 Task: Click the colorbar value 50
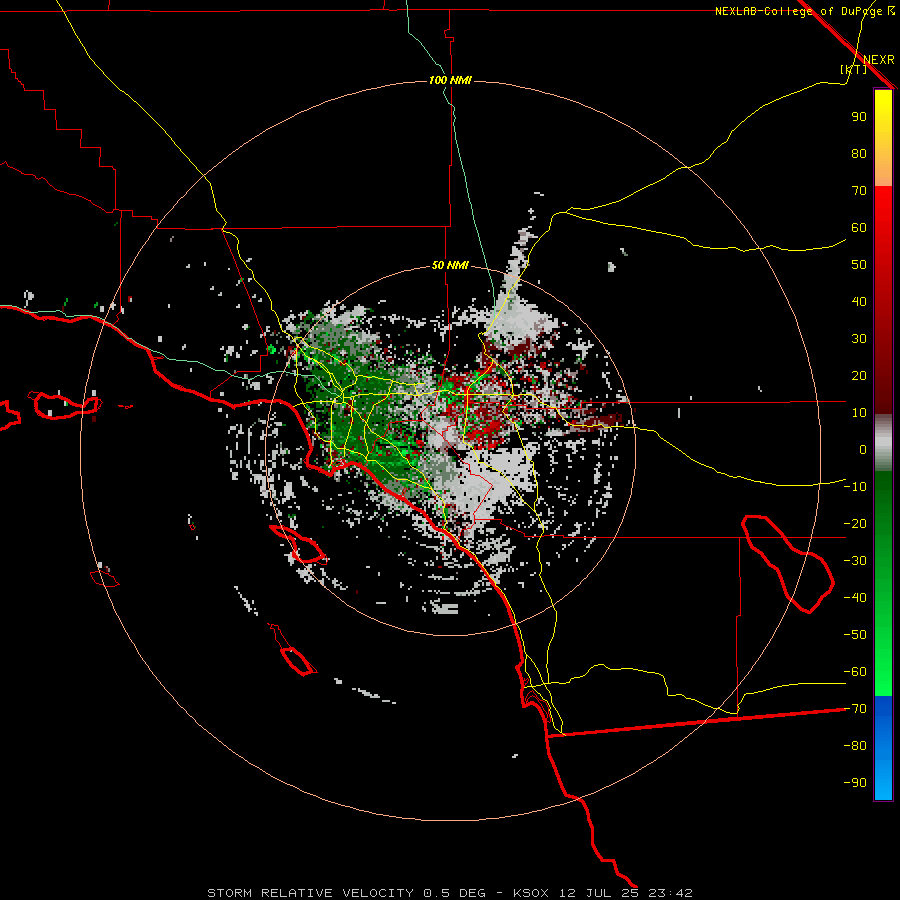pyautogui.click(x=859, y=265)
